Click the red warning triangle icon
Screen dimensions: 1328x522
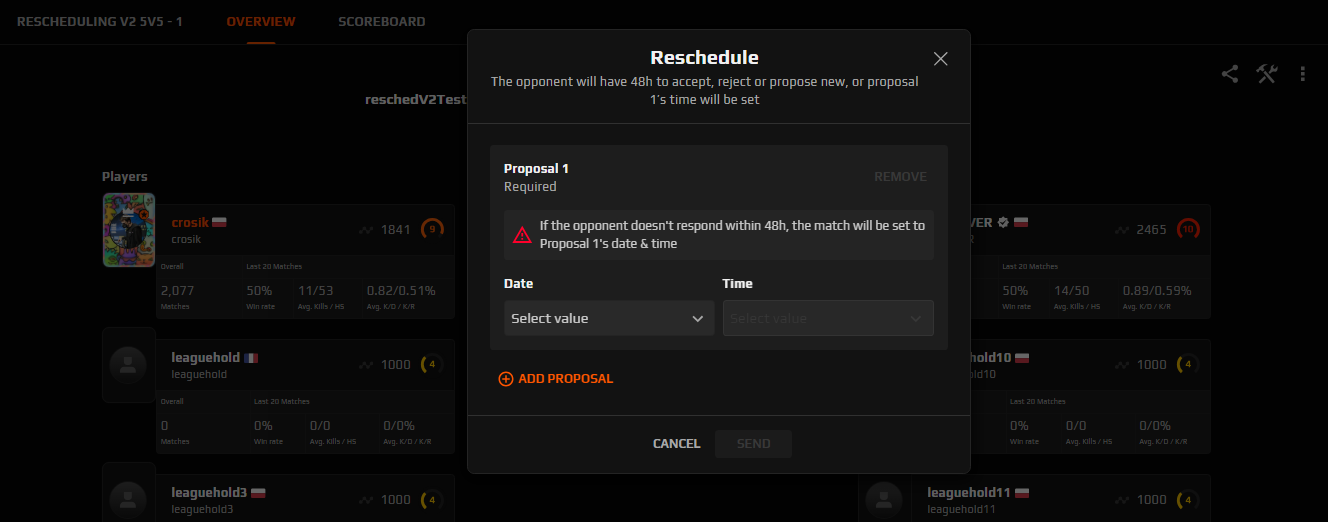tap(522, 235)
